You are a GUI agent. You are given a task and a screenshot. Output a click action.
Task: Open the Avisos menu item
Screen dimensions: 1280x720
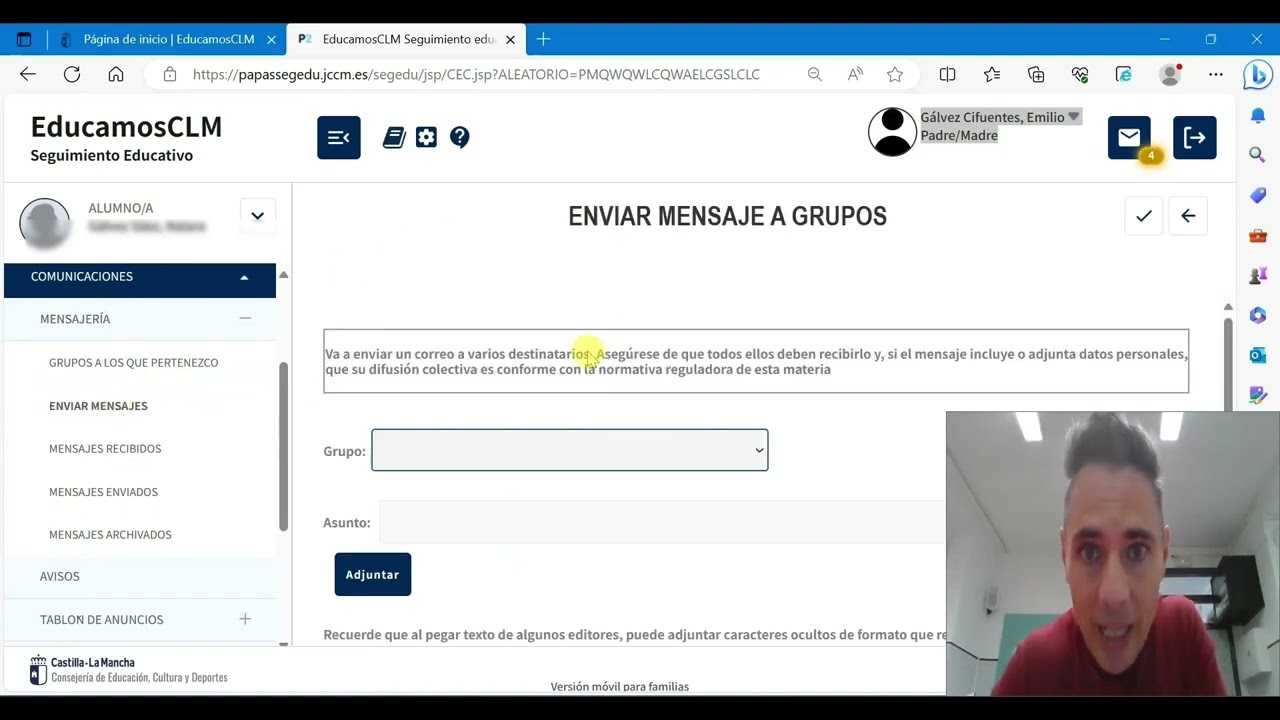(x=60, y=576)
